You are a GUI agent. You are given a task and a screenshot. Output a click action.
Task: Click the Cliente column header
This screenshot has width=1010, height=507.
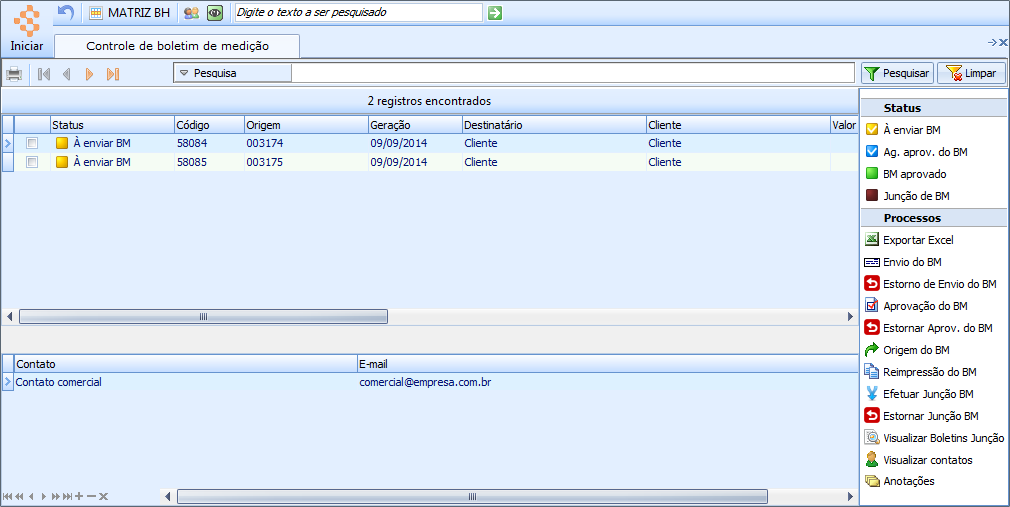739,125
